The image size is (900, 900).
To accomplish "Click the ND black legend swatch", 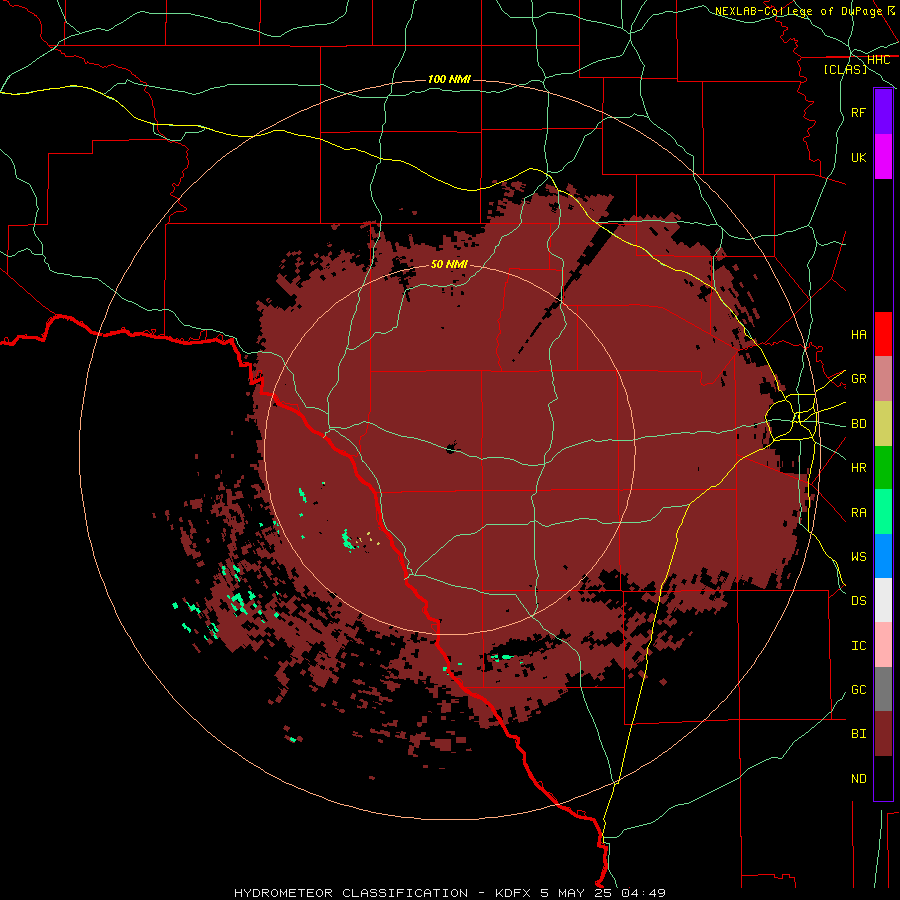I will [883, 778].
